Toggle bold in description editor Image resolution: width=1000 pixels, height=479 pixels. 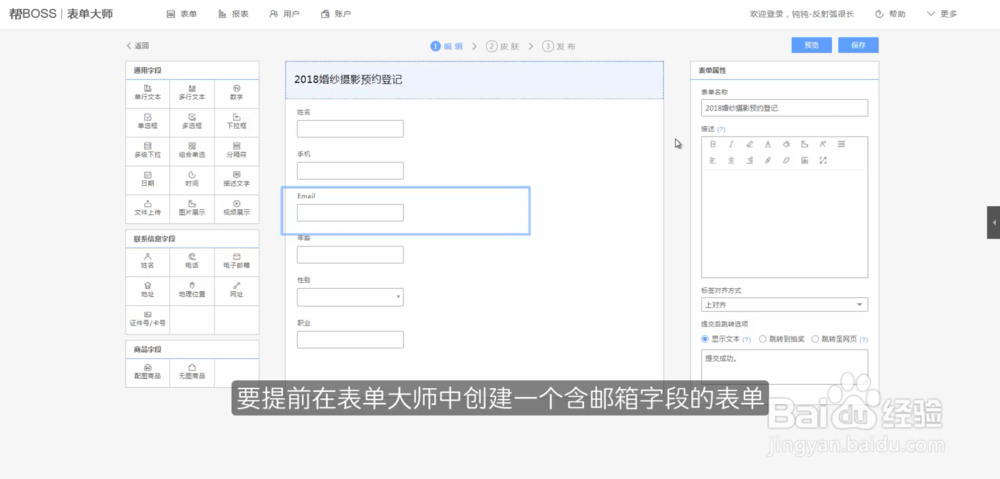click(x=713, y=144)
